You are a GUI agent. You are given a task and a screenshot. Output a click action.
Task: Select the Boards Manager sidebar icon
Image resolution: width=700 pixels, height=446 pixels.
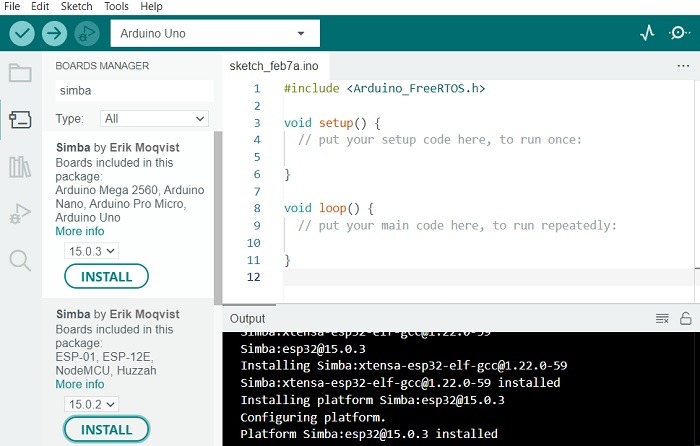(20, 120)
